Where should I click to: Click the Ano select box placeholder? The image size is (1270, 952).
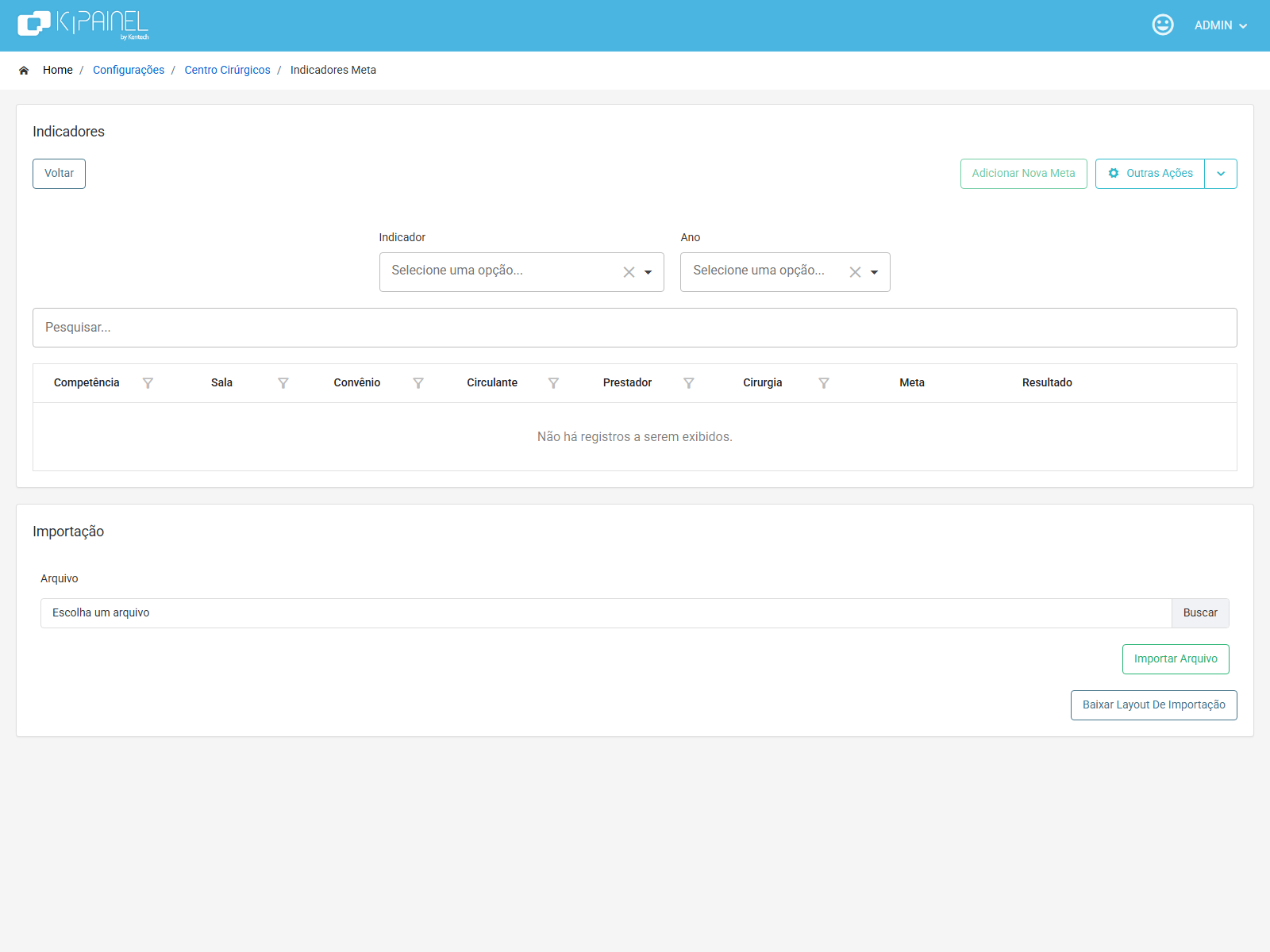(759, 271)
